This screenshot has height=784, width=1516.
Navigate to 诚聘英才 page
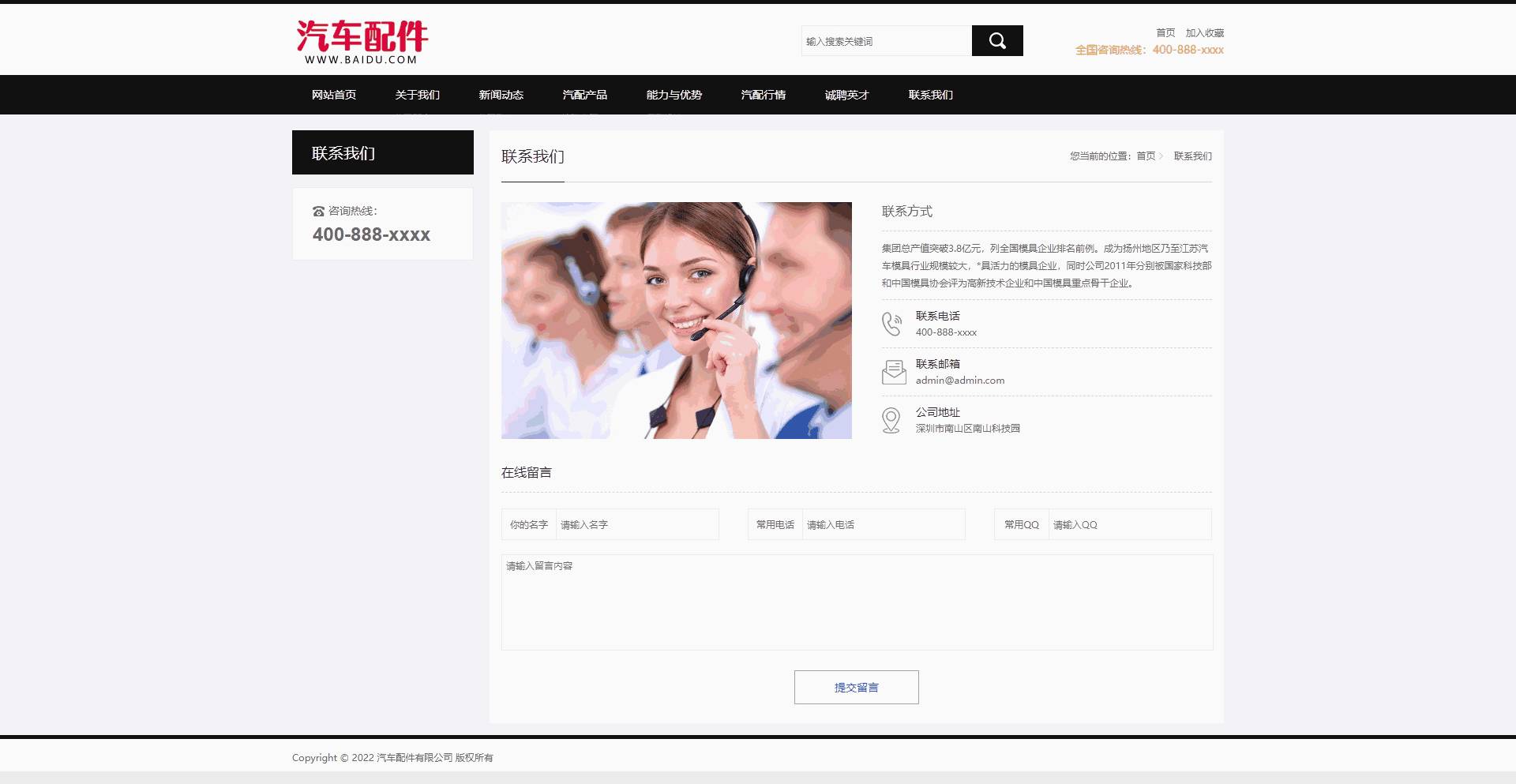click(846, 95)
